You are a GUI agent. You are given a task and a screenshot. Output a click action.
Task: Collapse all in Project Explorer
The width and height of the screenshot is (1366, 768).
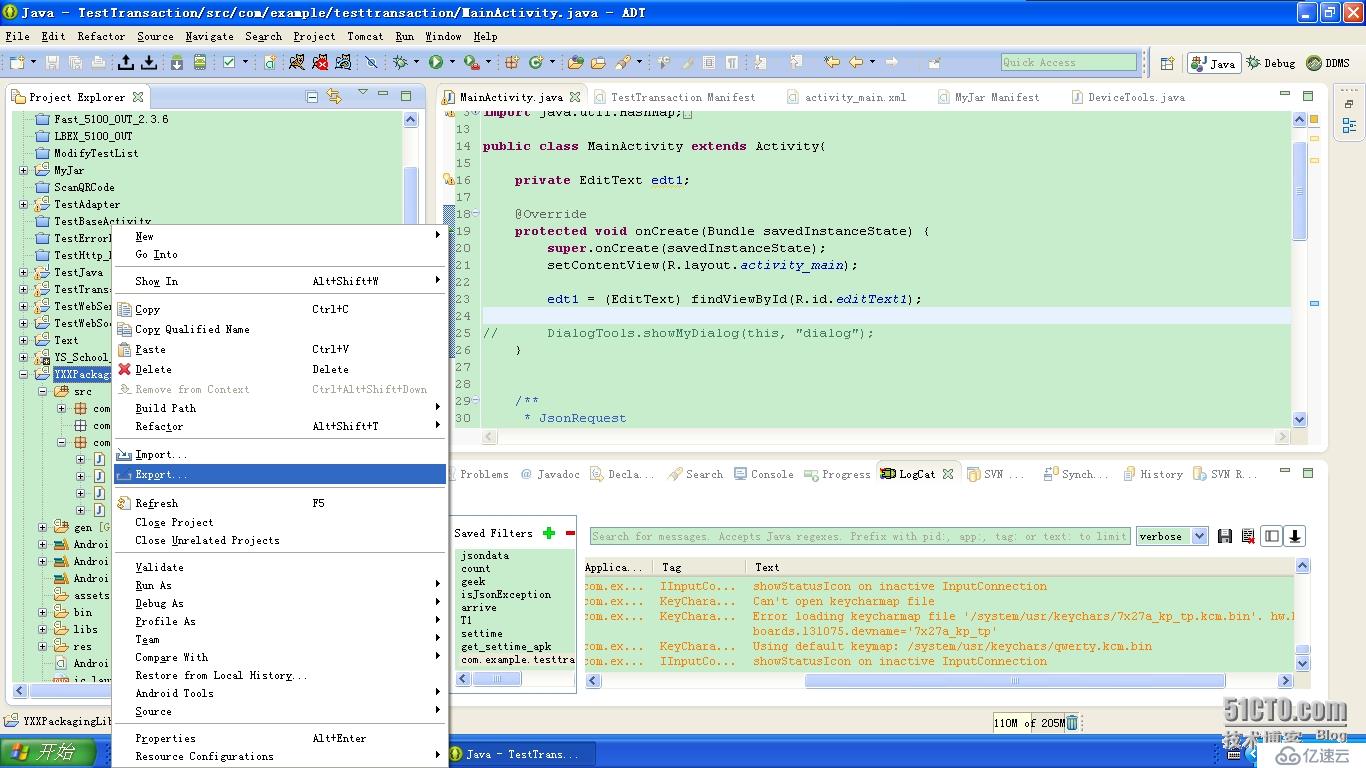pyautogui.click(x=312, y=97)
